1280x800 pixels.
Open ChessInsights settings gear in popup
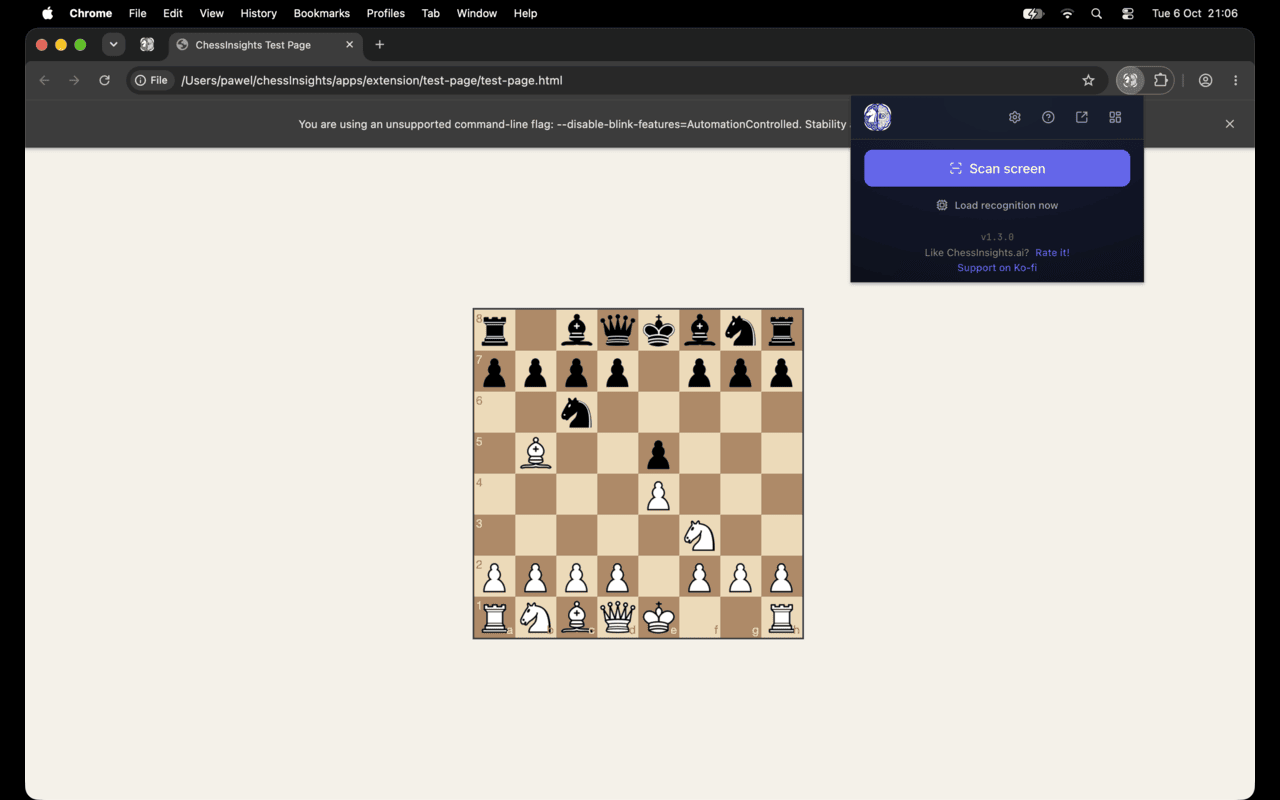click(1014, 117)
